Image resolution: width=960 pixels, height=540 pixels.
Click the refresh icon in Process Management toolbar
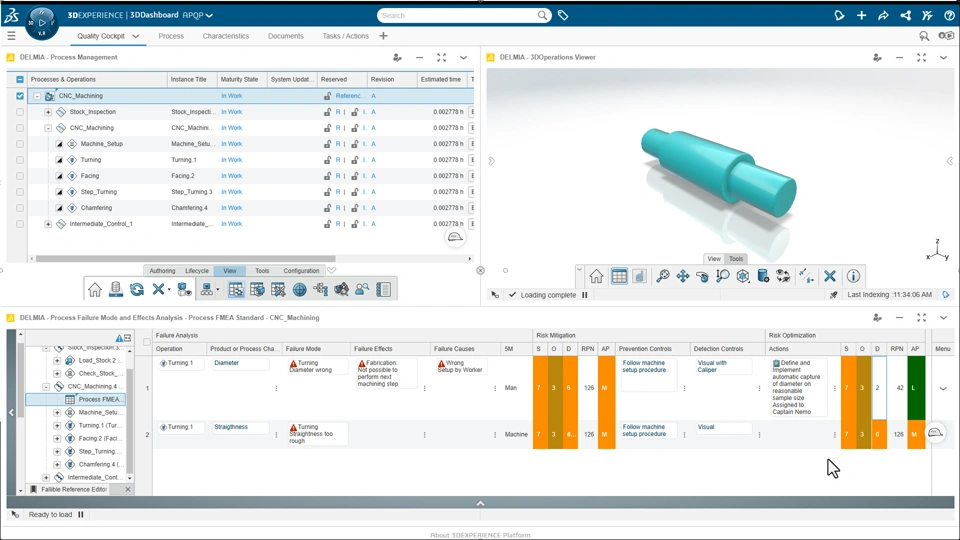click(x=137, y=290)
